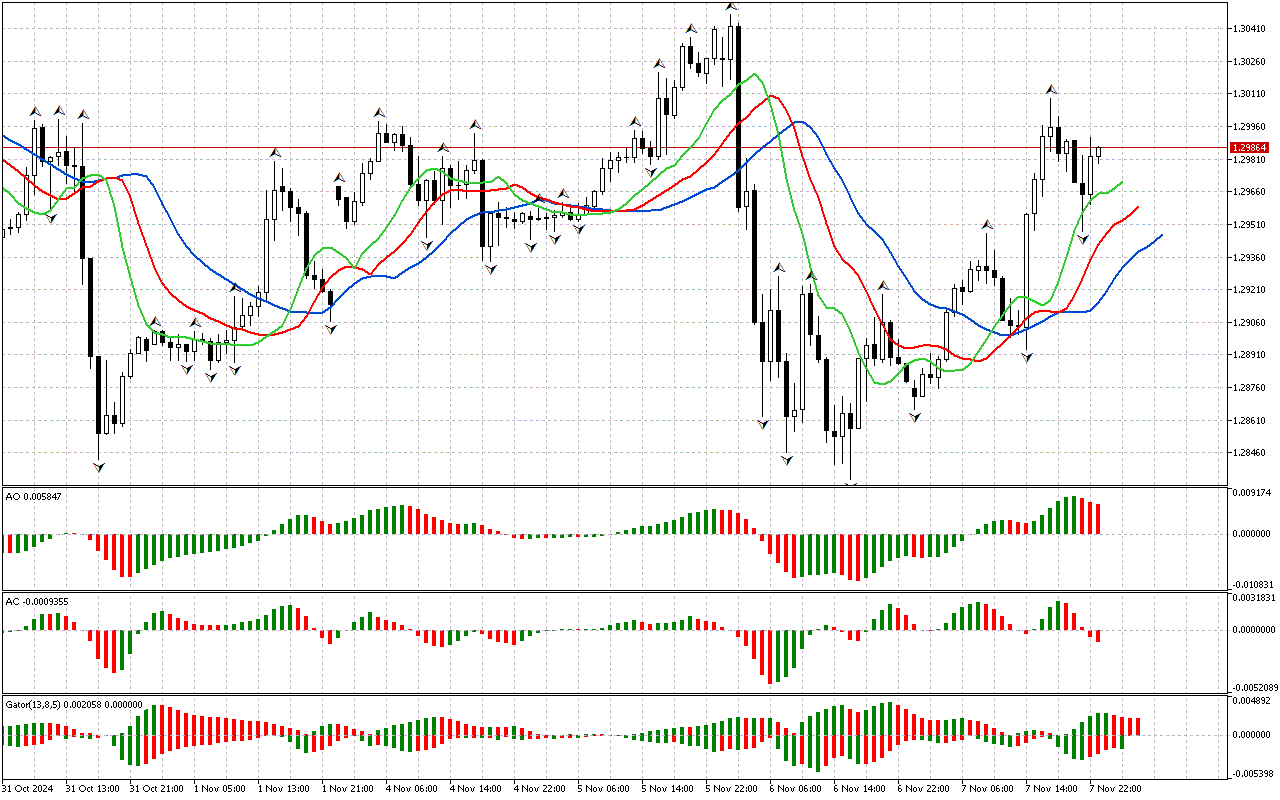Click the AO scale value -0.010831
This screenshot has width=1280, height=800.
click(1255, 584)
